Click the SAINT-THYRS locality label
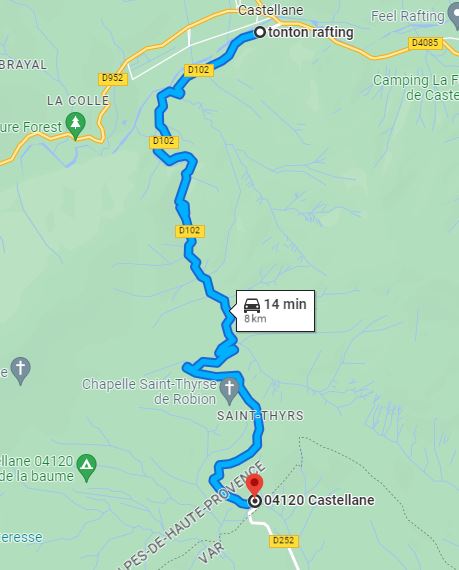The width and height of the screenshot is (459, 570). [260, 416]
